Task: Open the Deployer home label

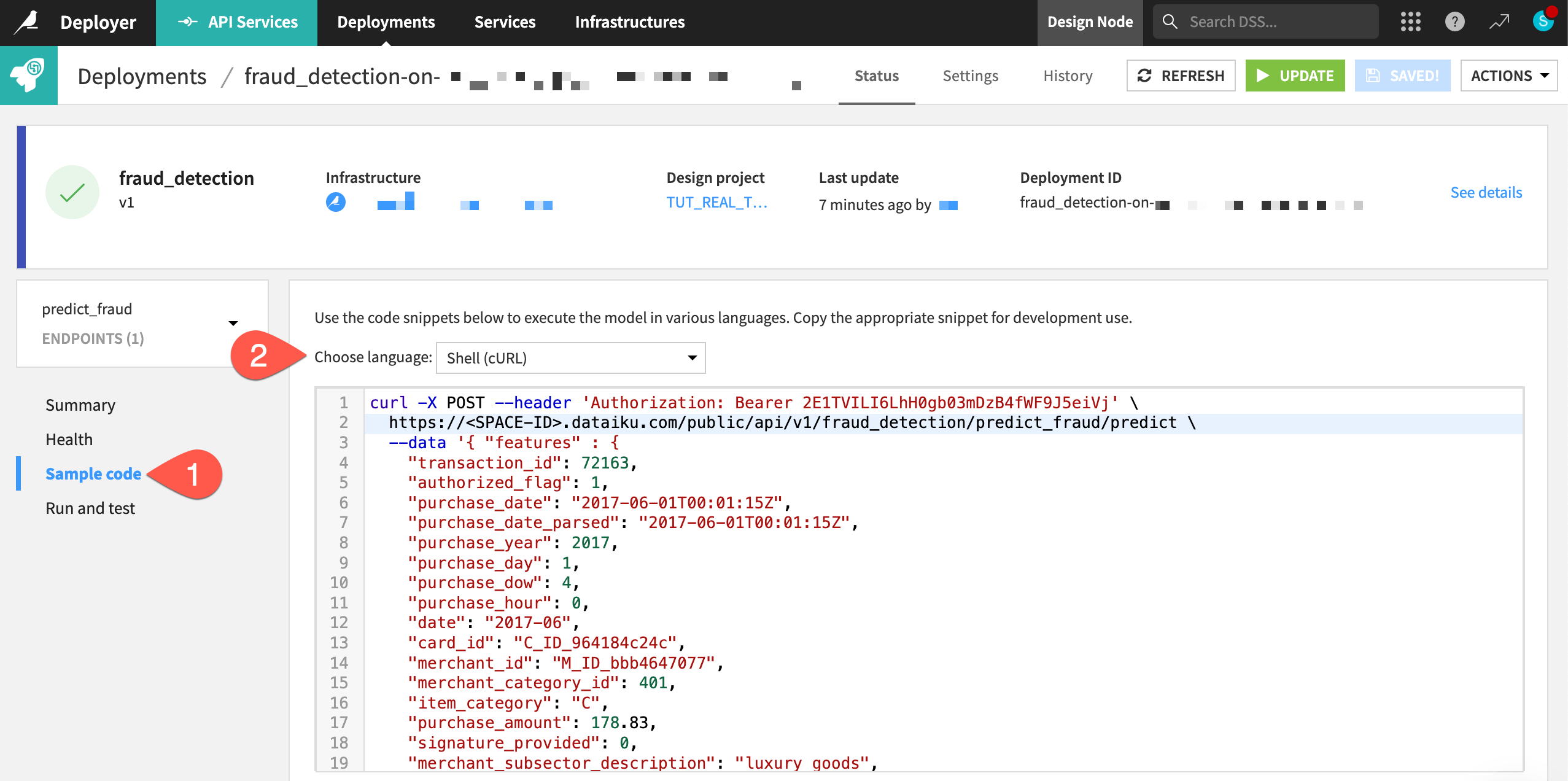Action: pos(98,22)
